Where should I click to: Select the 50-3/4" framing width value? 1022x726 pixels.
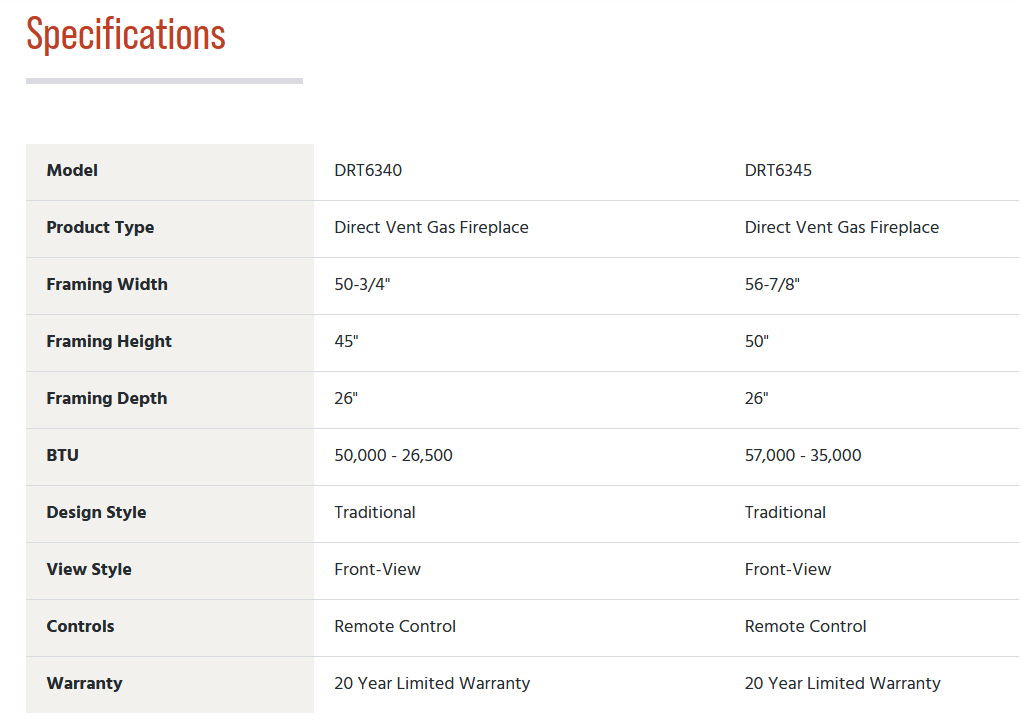tap(362, 285)
